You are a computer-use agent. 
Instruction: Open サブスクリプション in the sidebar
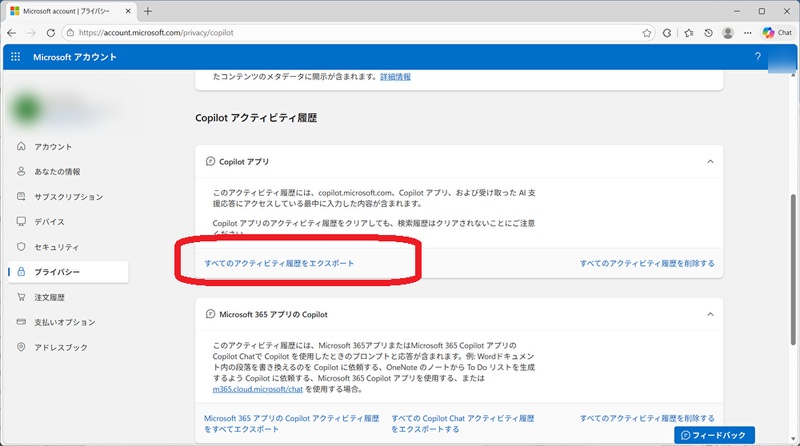pyautogui.click(x=68, y=196)
